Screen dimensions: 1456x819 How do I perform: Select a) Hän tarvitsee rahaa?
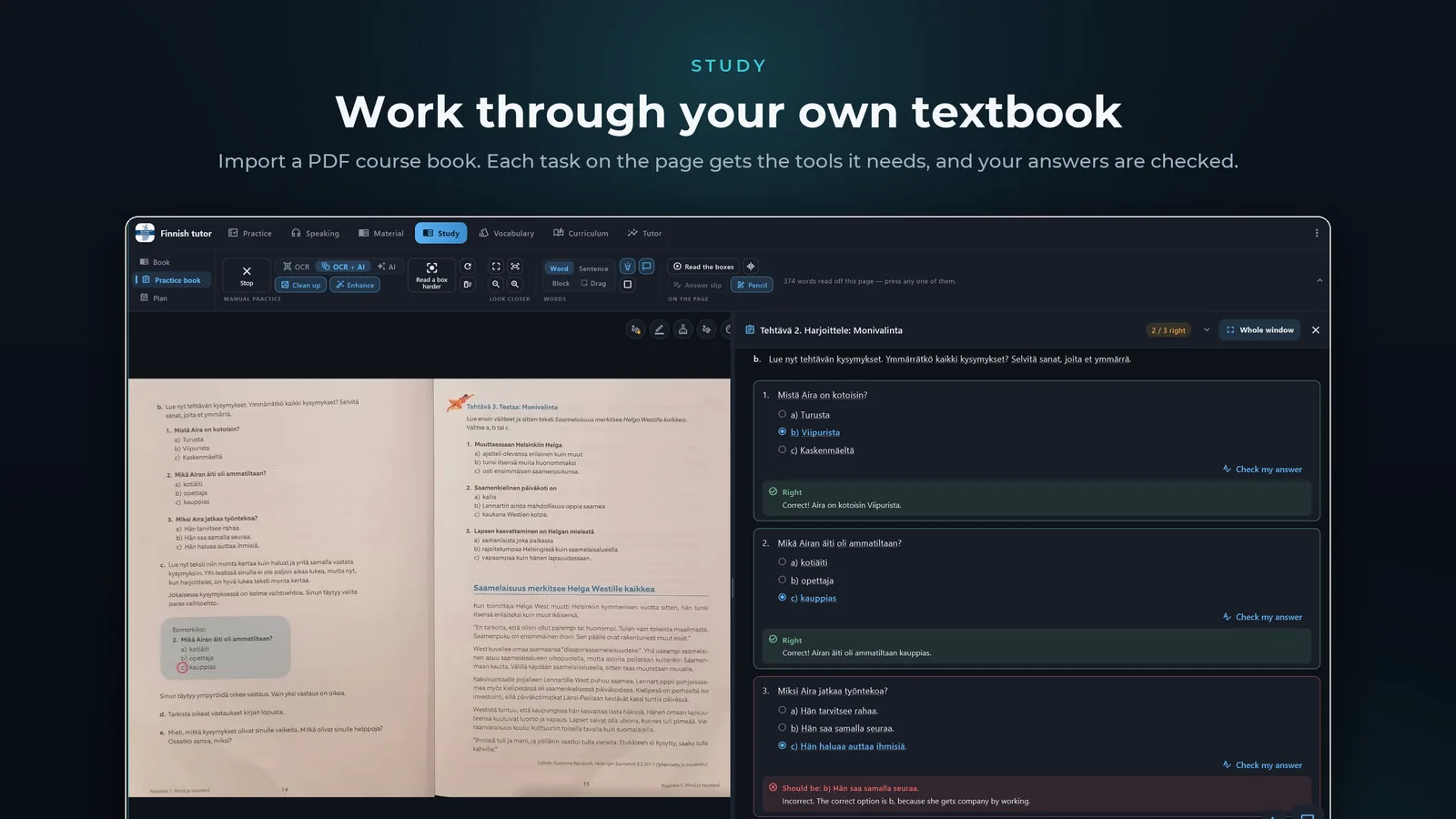pyautogui.click(x=828, y=711)
